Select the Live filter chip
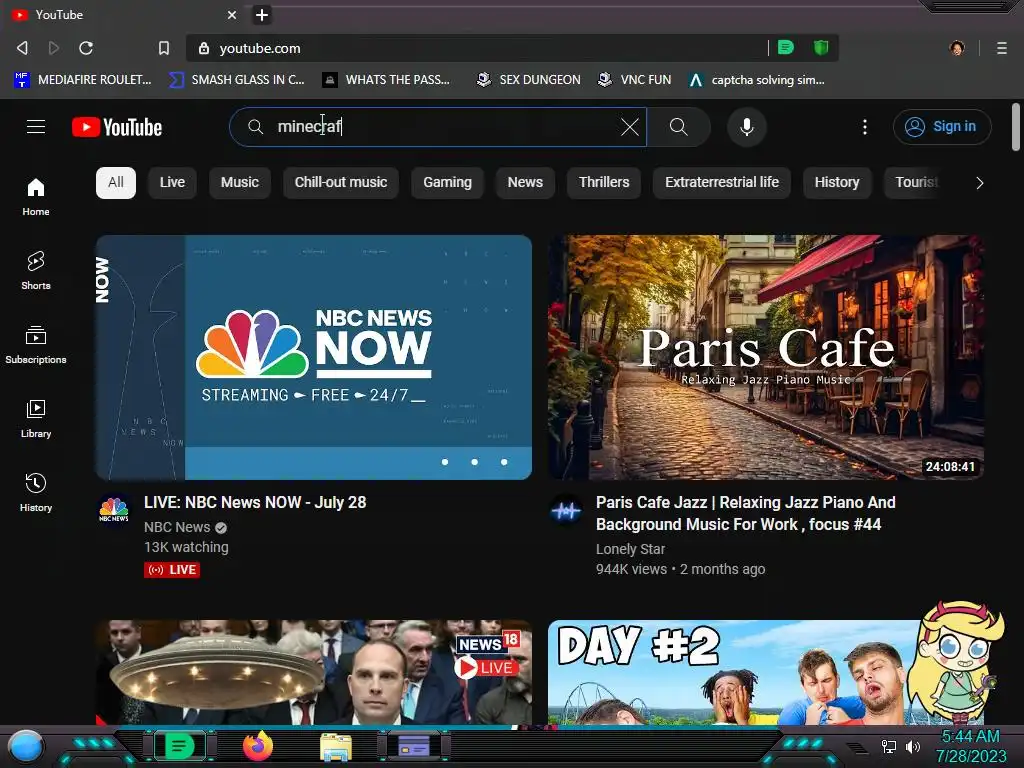The image size is (1024, 768). 172,182
